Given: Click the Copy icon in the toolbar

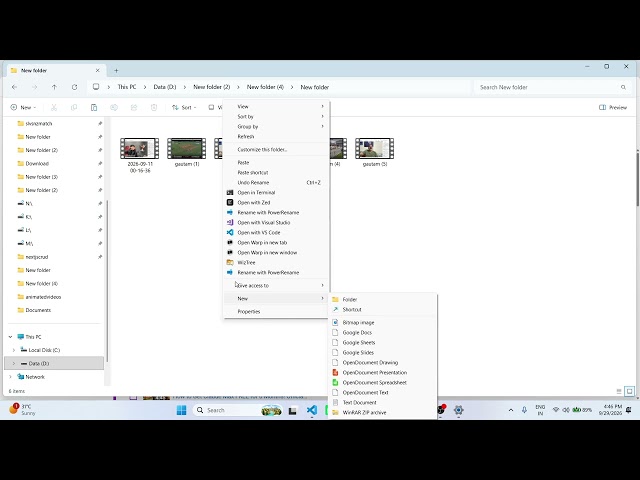Looking at the screenshot, I should [x=74, y=107].
